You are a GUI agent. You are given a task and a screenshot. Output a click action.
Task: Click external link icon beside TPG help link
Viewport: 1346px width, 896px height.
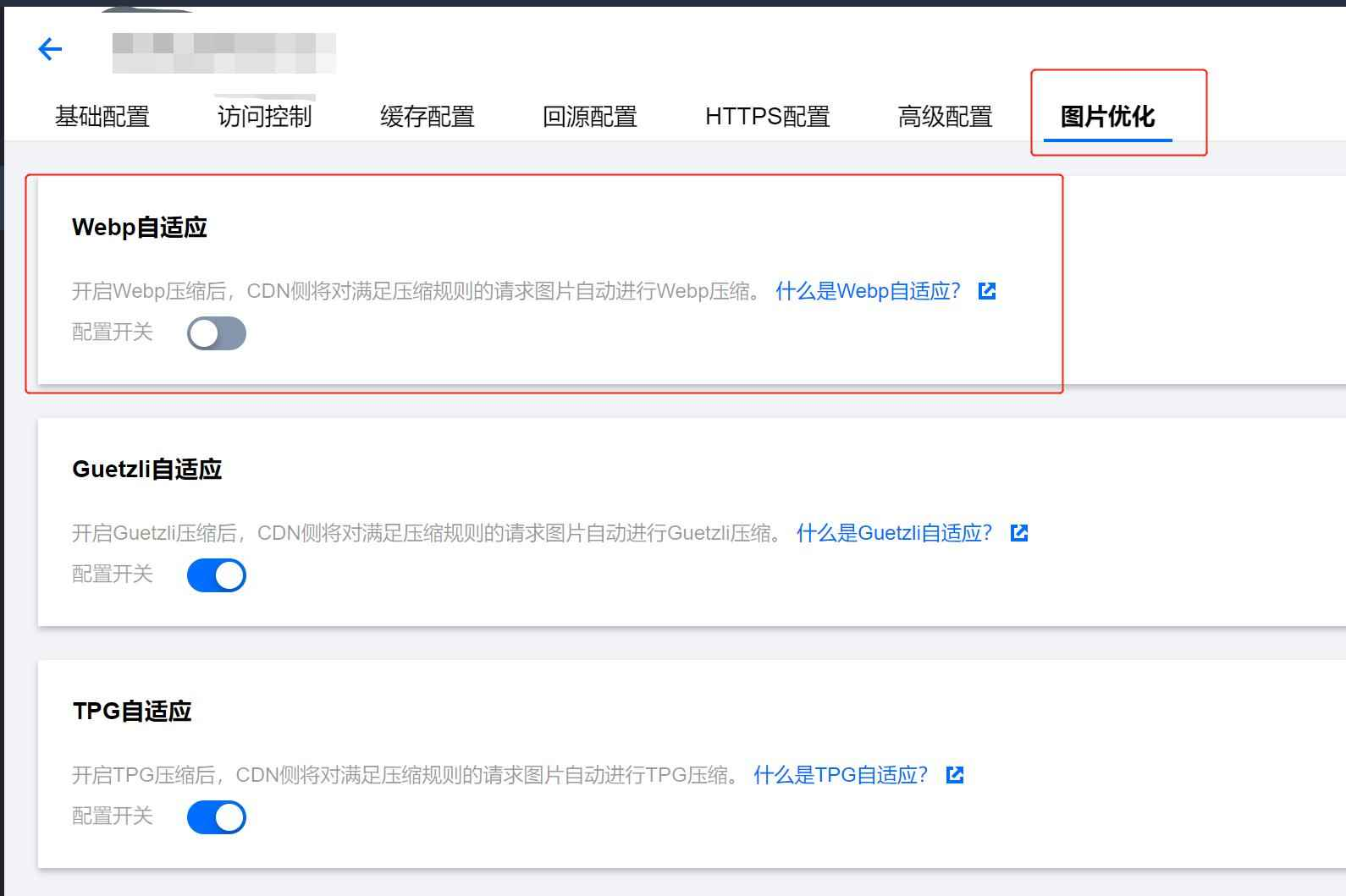(955, 775)
